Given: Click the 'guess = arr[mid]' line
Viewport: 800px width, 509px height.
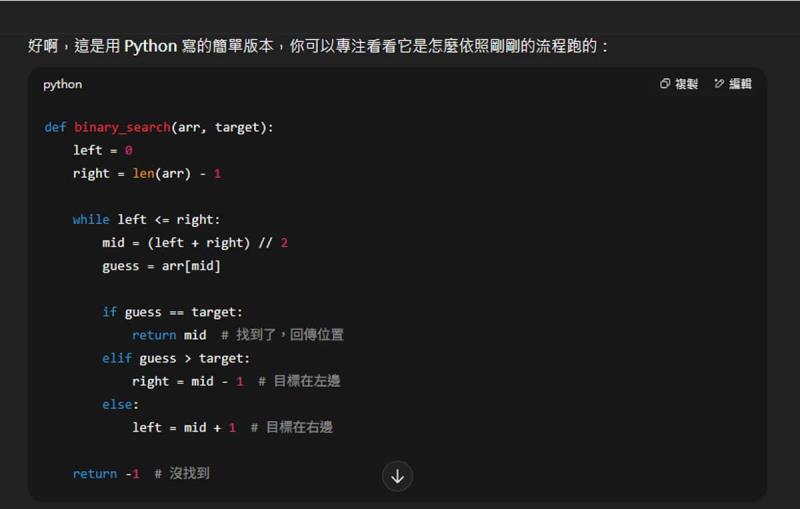Looking at the screenshot, I should tap(161, 266).
